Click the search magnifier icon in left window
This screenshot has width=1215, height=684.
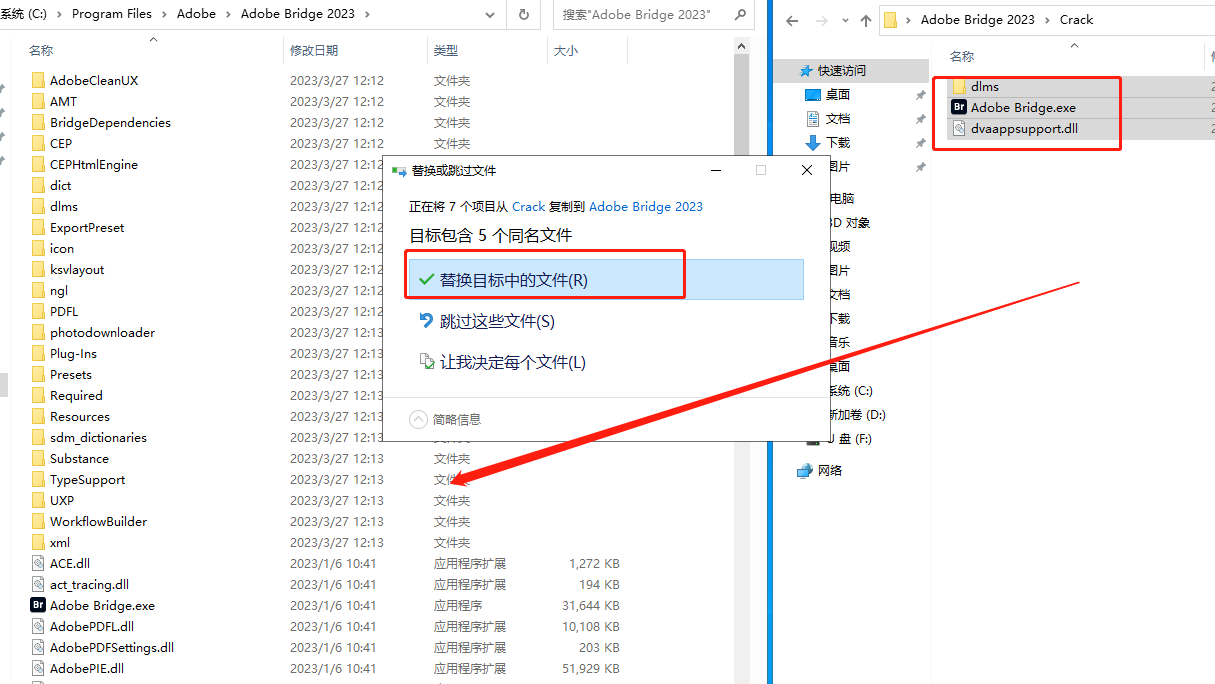(x=739, y=14)
